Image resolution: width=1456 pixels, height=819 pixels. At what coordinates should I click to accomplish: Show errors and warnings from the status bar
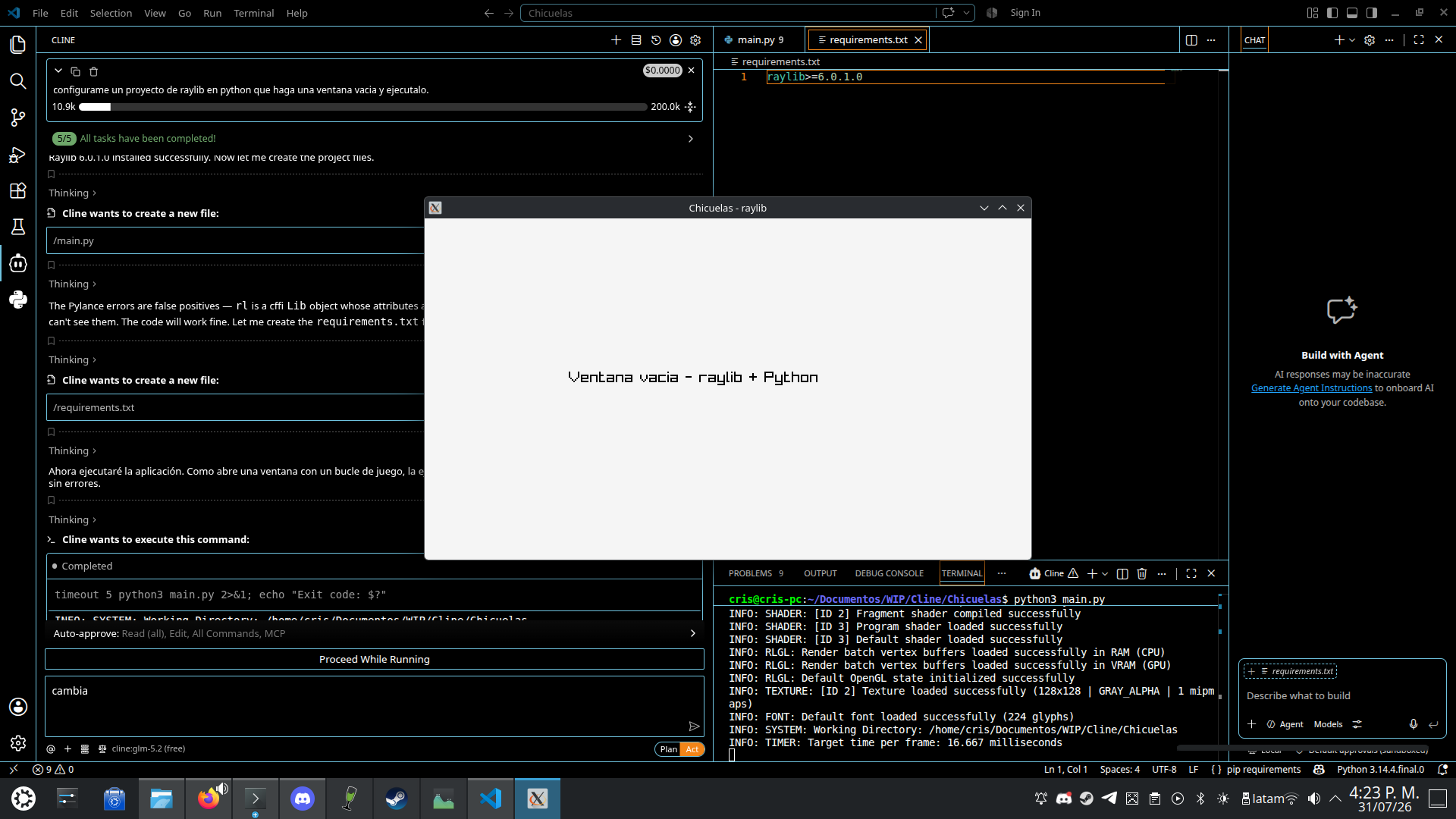pos(53,770)
